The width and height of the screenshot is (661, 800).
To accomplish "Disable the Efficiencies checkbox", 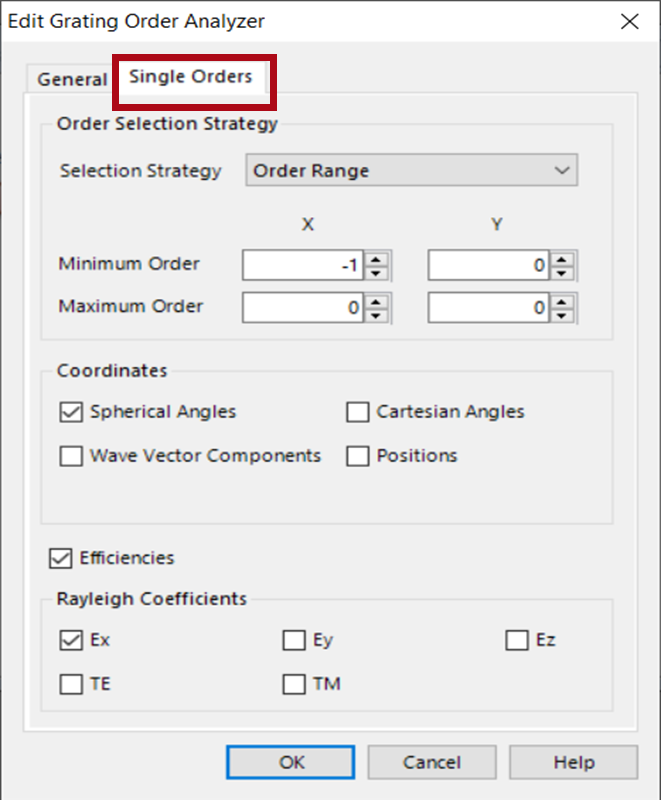I will click(x=60, y=558).
